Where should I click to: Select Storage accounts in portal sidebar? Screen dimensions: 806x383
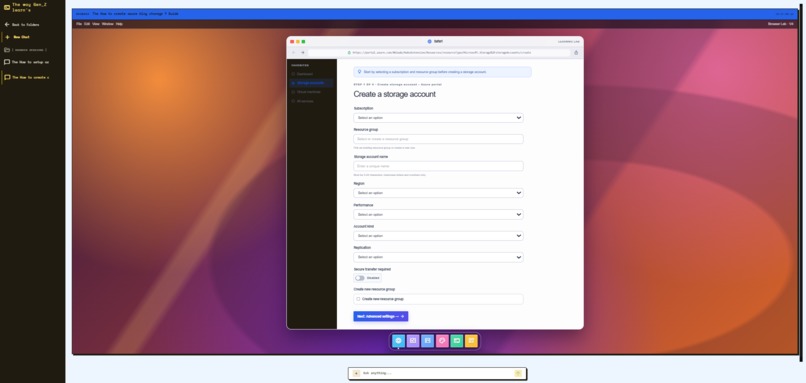pos(311,83)
